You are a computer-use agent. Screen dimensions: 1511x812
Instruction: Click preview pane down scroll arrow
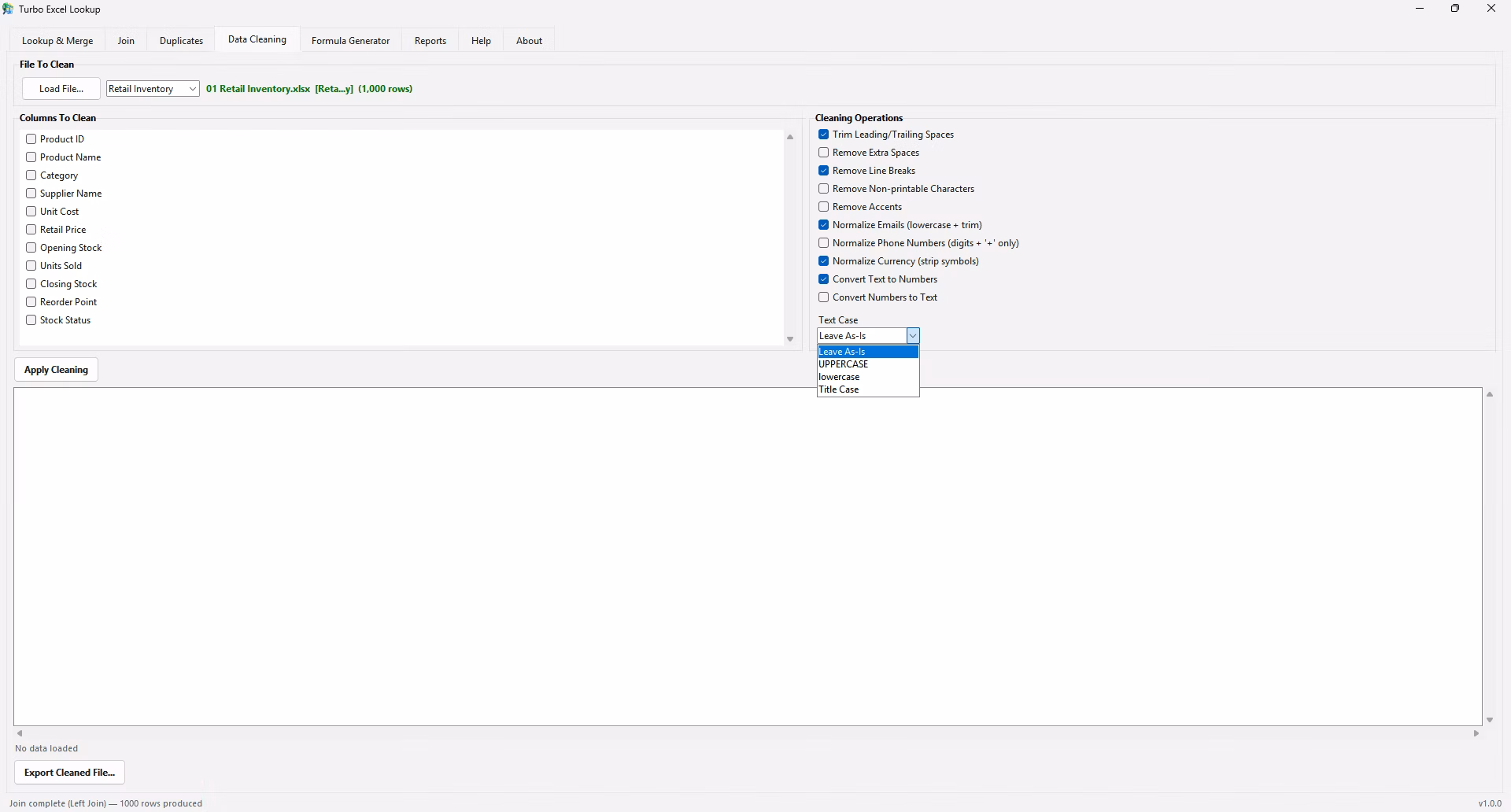tap(1490, 720)
